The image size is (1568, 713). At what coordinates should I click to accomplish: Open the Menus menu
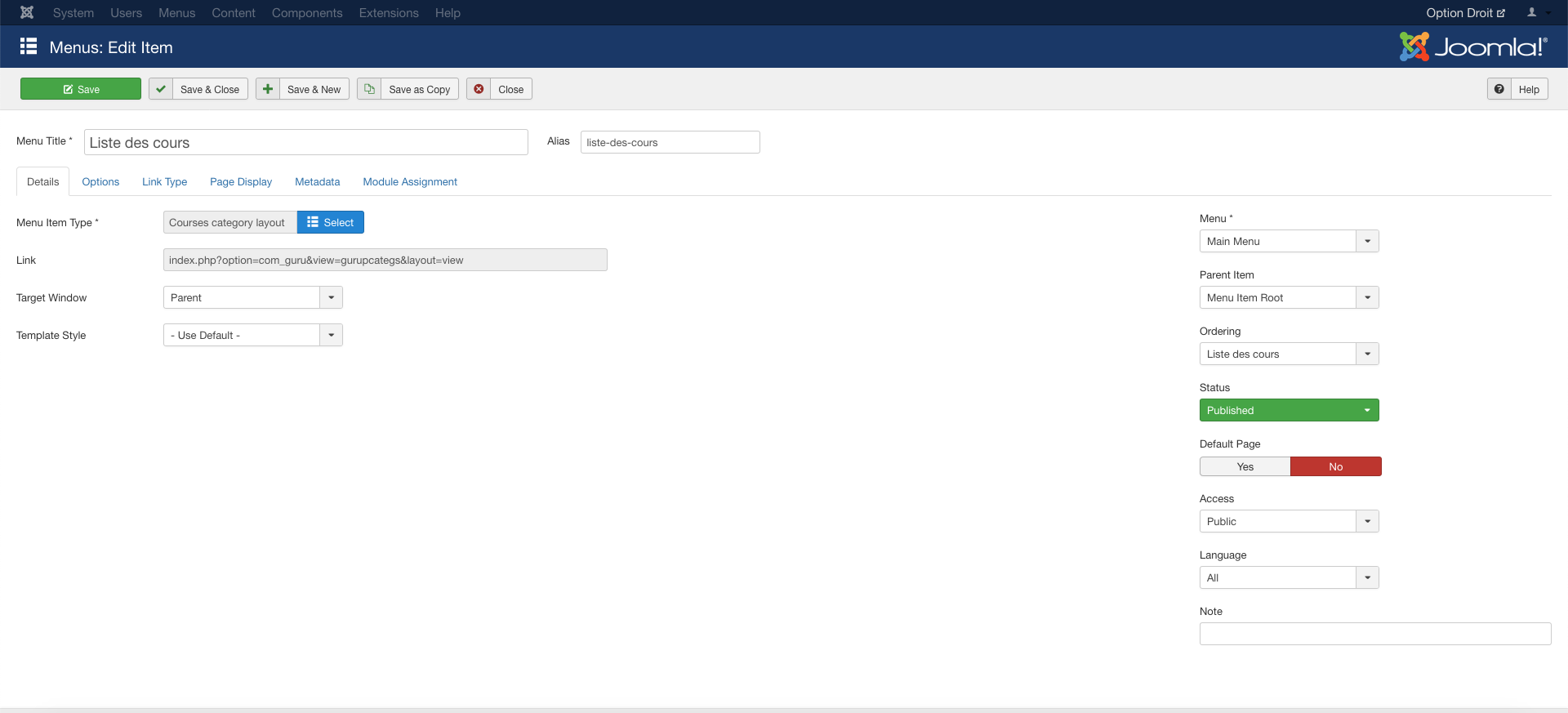click(x=177, y=13)
